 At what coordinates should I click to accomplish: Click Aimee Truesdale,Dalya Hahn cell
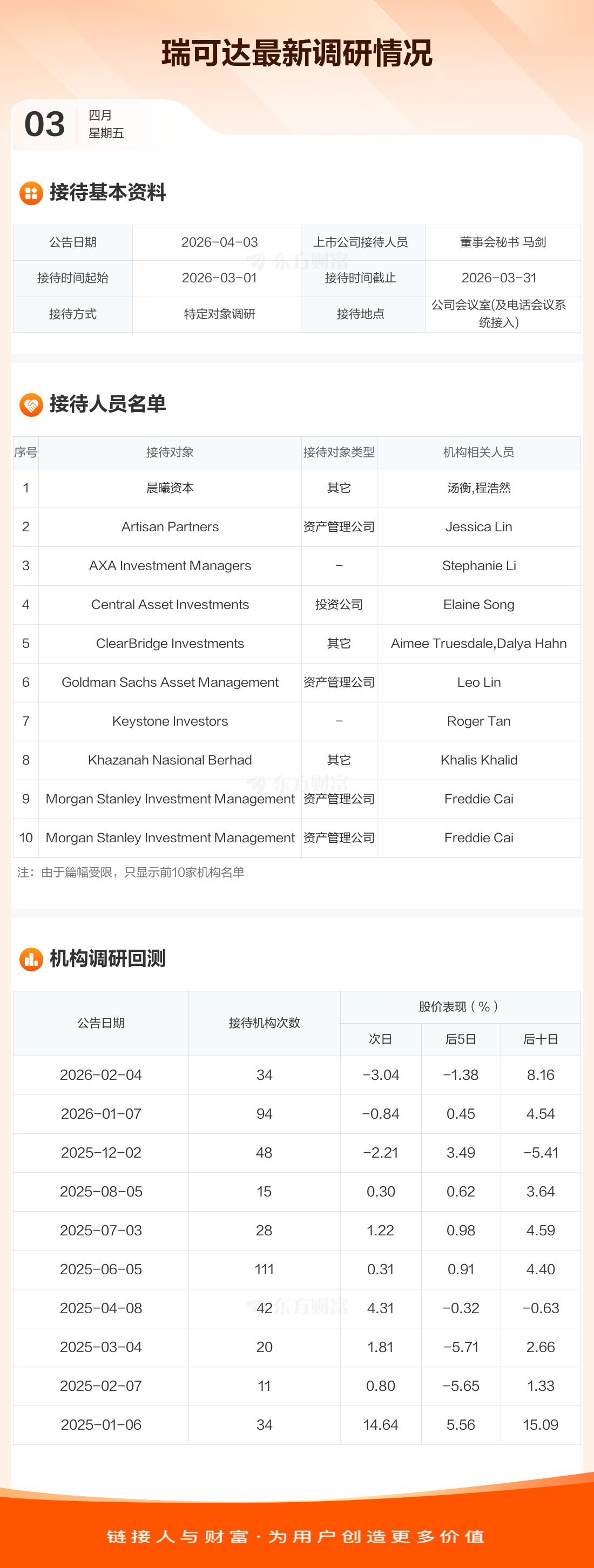coord(479,644)
